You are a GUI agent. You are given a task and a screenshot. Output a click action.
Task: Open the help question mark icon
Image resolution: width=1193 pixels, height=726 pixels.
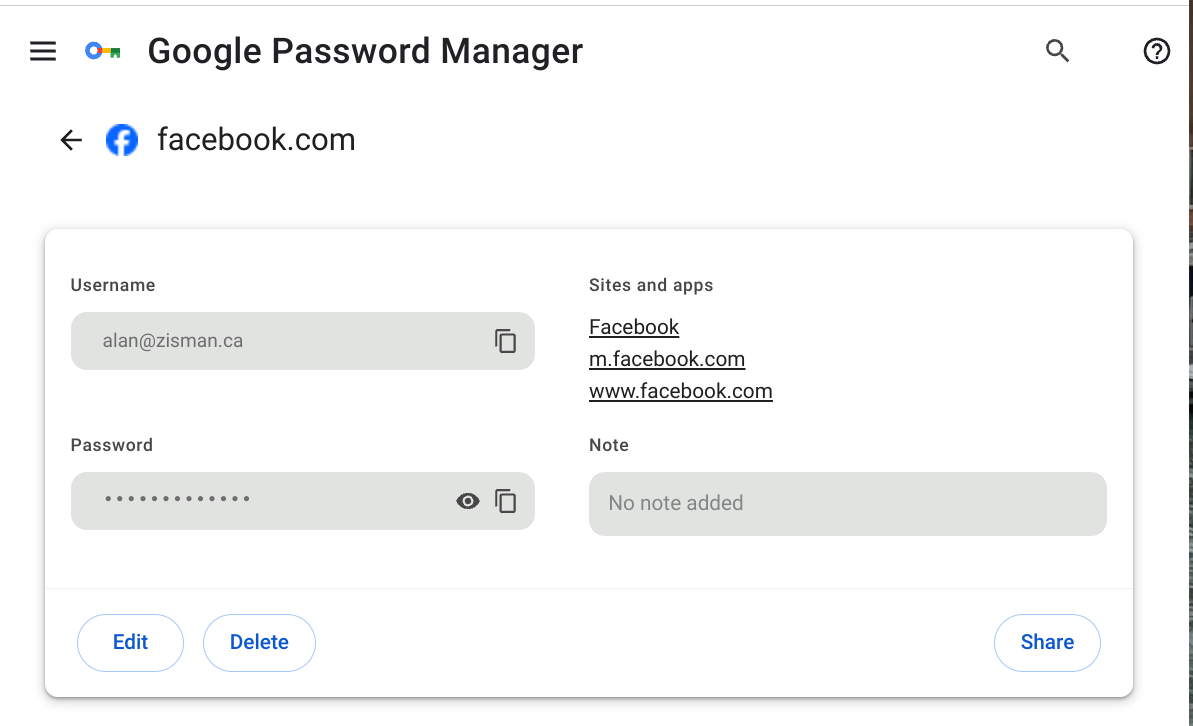click(1156, 51)
